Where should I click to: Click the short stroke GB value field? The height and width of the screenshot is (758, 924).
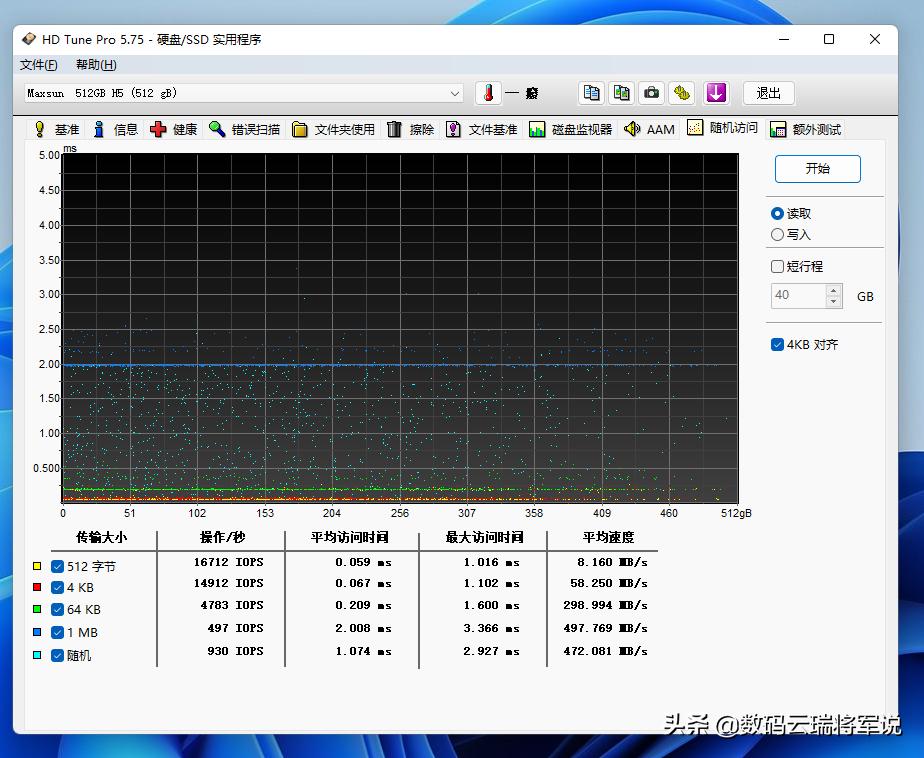click(x=798, y=295)
